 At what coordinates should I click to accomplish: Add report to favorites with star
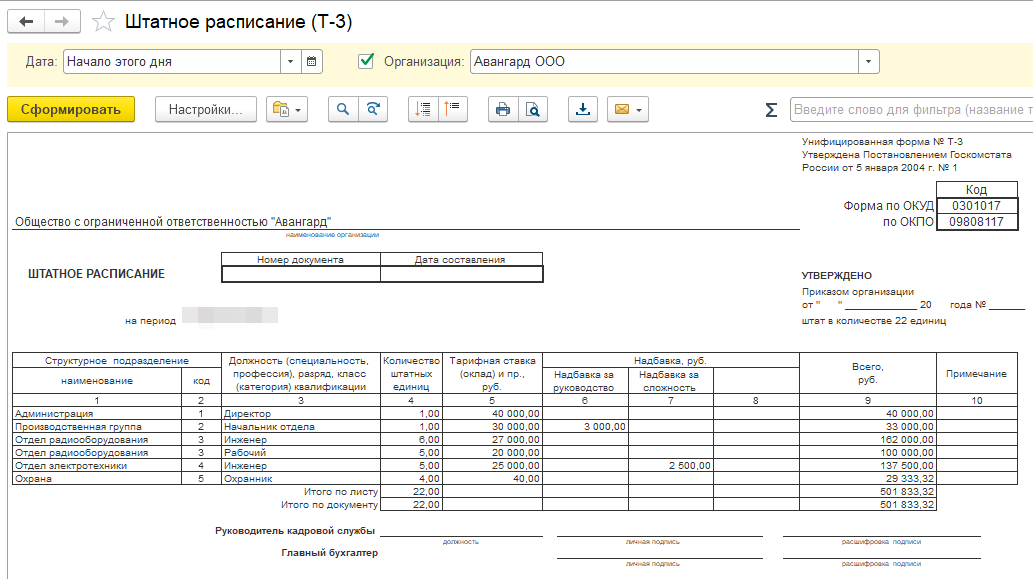102,22
